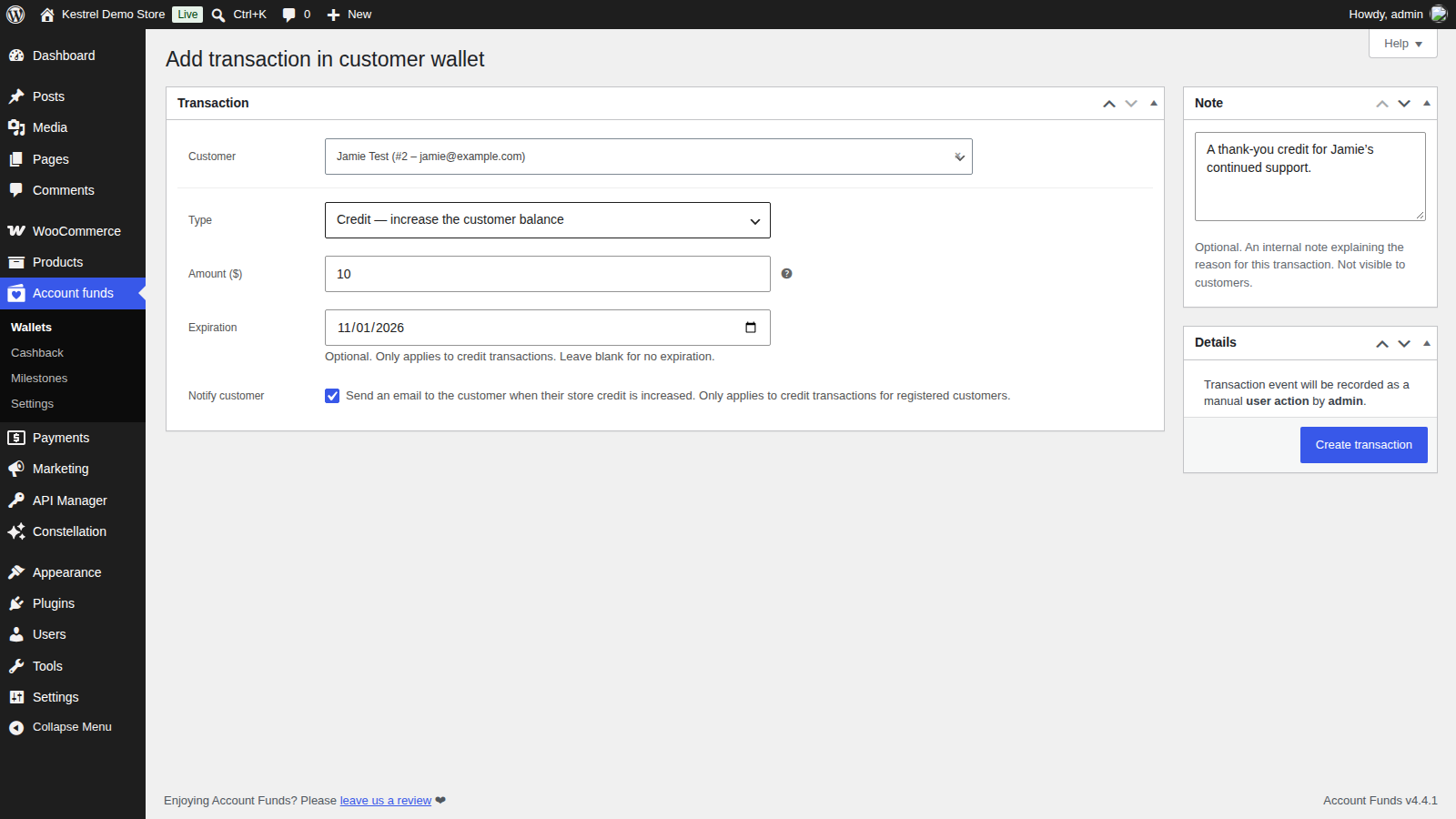Image resolution: width=1456 pixels, height=819 pixels.
Task: Open the transaction Type dropdown
Action: 548,220
